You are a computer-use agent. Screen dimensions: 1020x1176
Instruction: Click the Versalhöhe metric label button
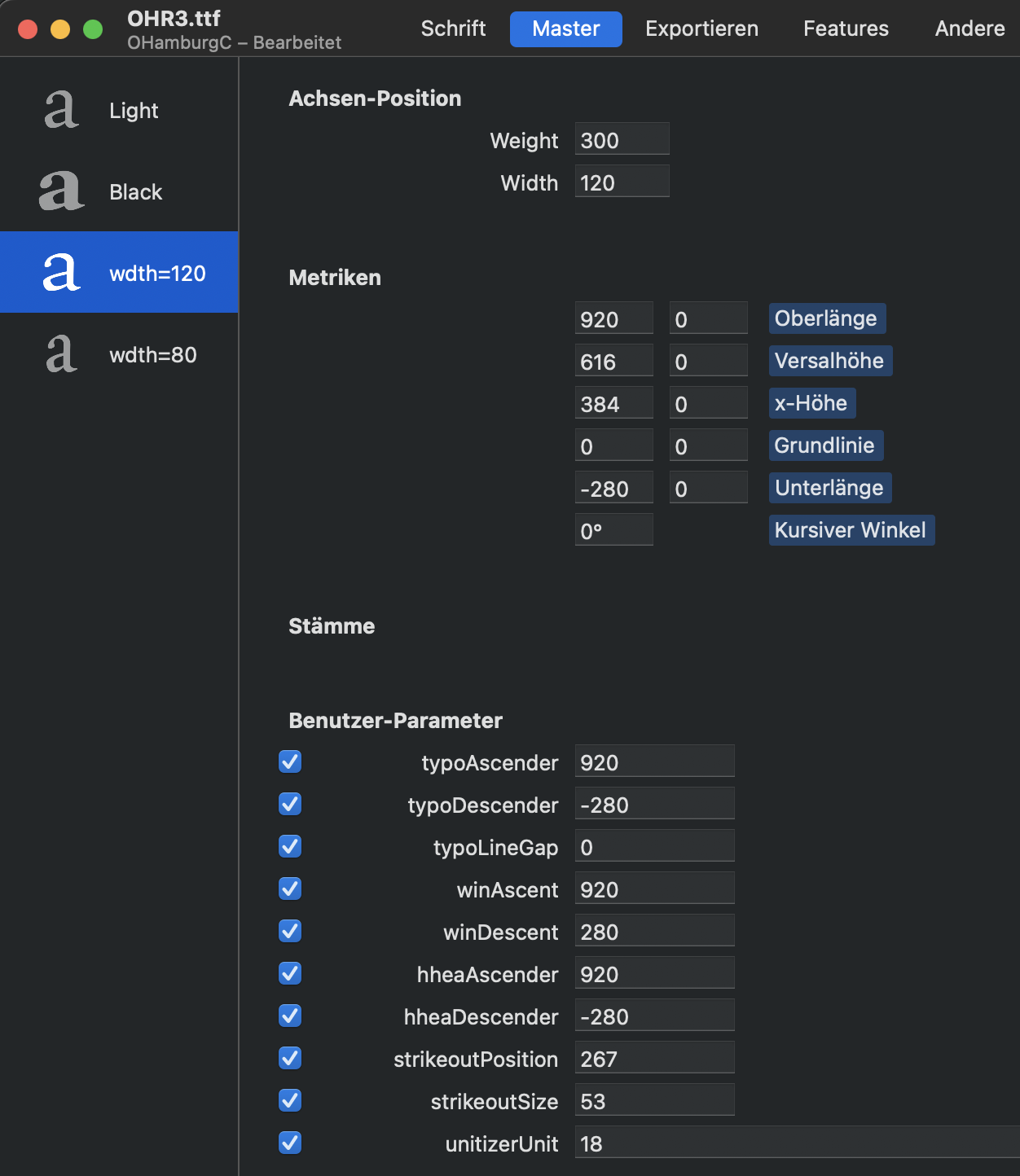(x=830, y=361)
